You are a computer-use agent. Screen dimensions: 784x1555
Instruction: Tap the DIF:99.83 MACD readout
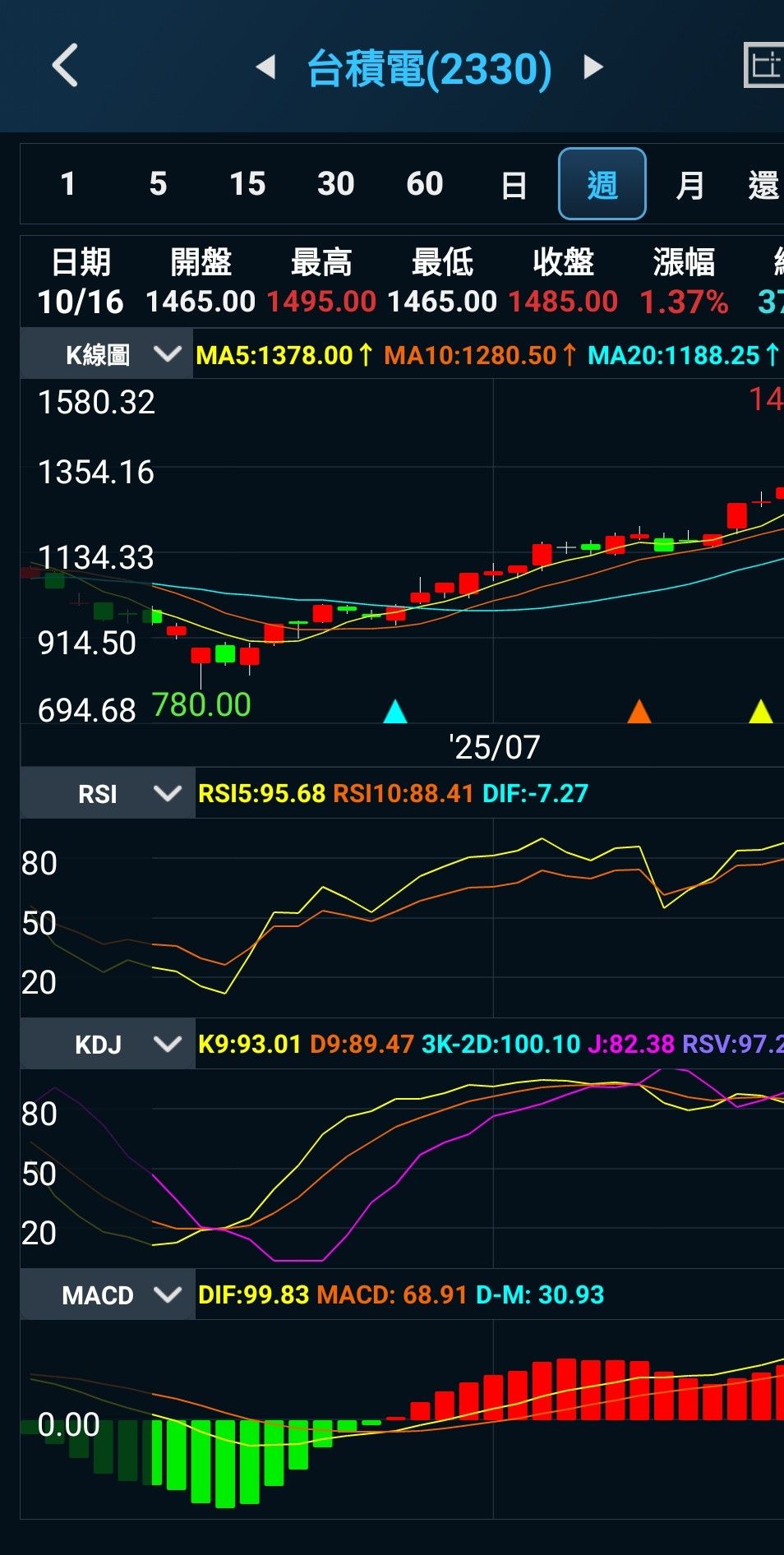253,1294
